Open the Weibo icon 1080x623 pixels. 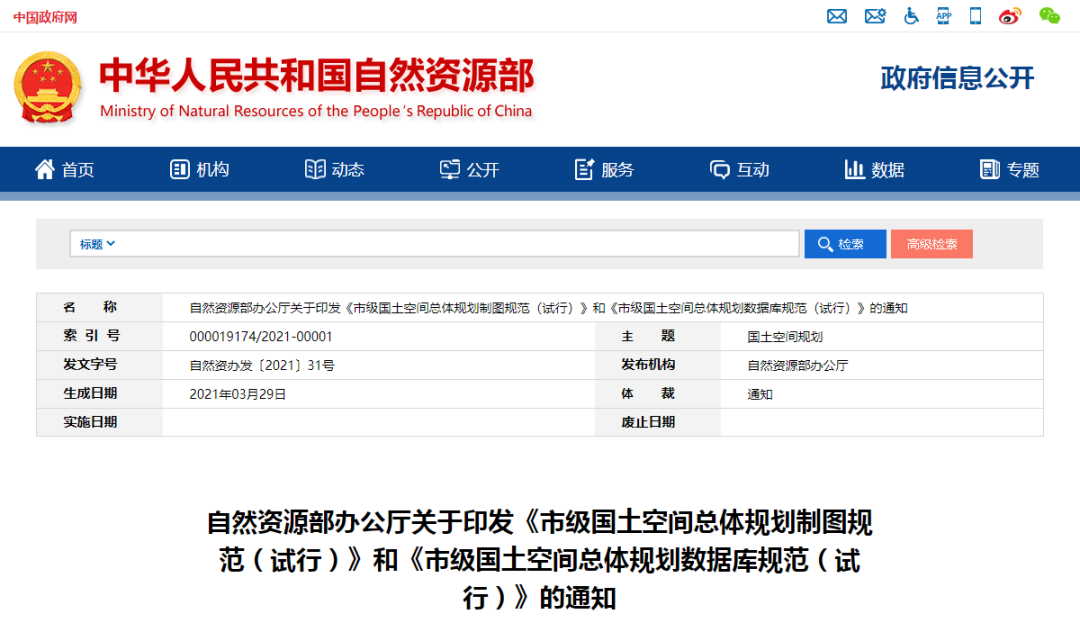click(x=1010, y=16)
